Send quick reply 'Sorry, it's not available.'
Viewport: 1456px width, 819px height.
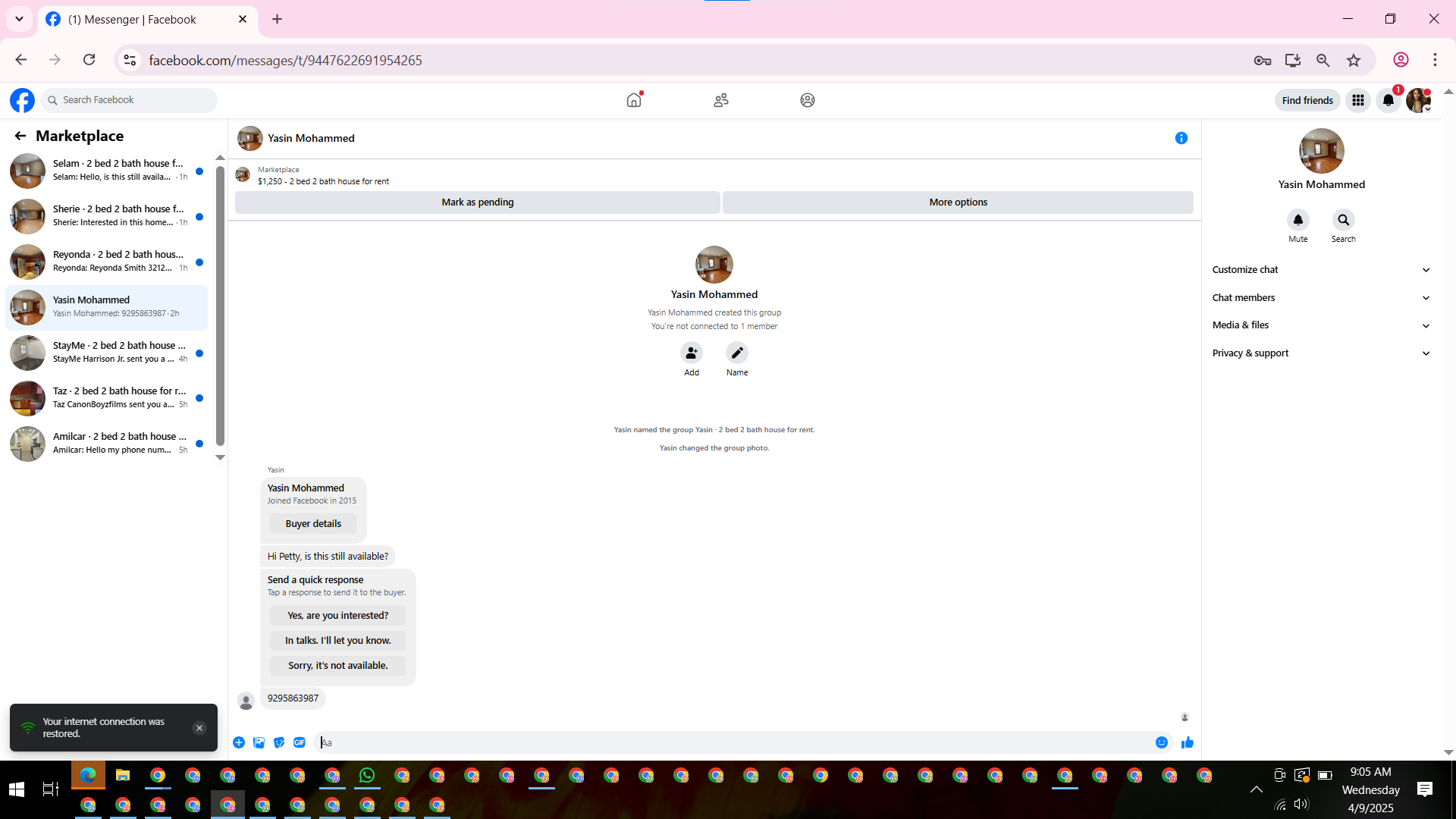tap(337, 666)
